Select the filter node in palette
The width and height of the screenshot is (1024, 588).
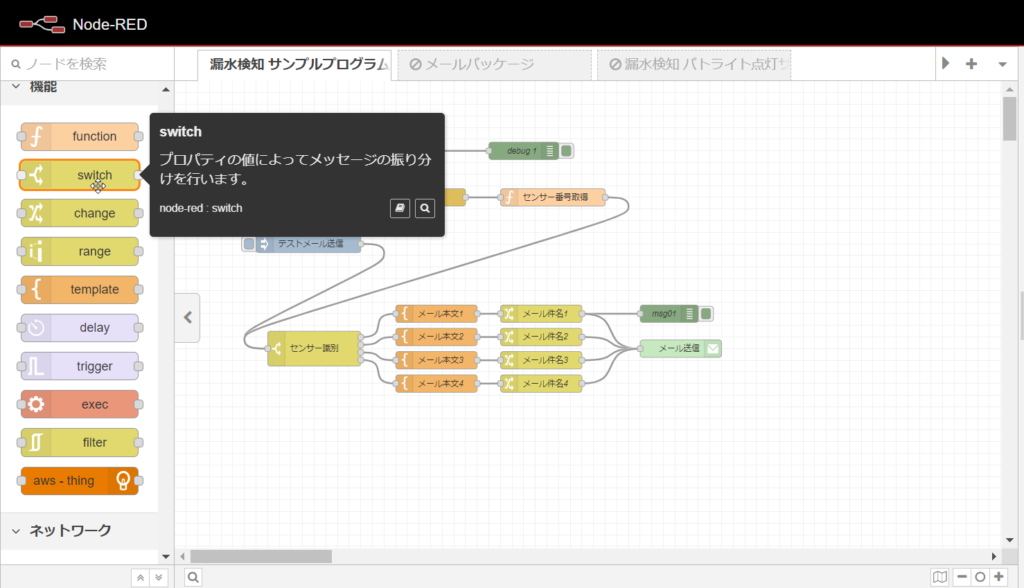pyautogui.click(x=80, y=443)
